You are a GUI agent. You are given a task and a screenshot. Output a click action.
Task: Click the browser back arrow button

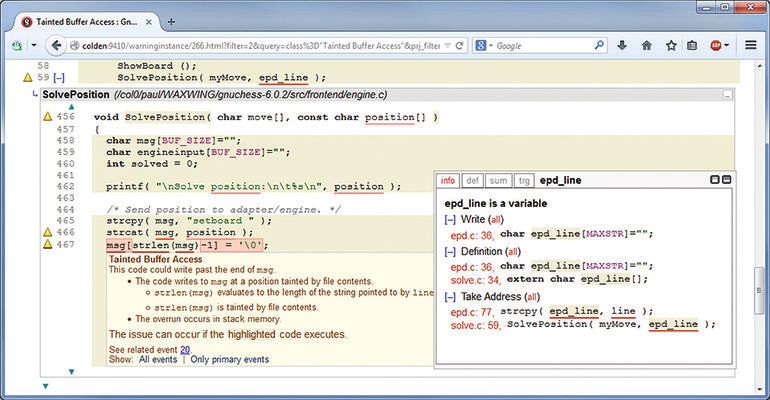click(x=56, y=46)
